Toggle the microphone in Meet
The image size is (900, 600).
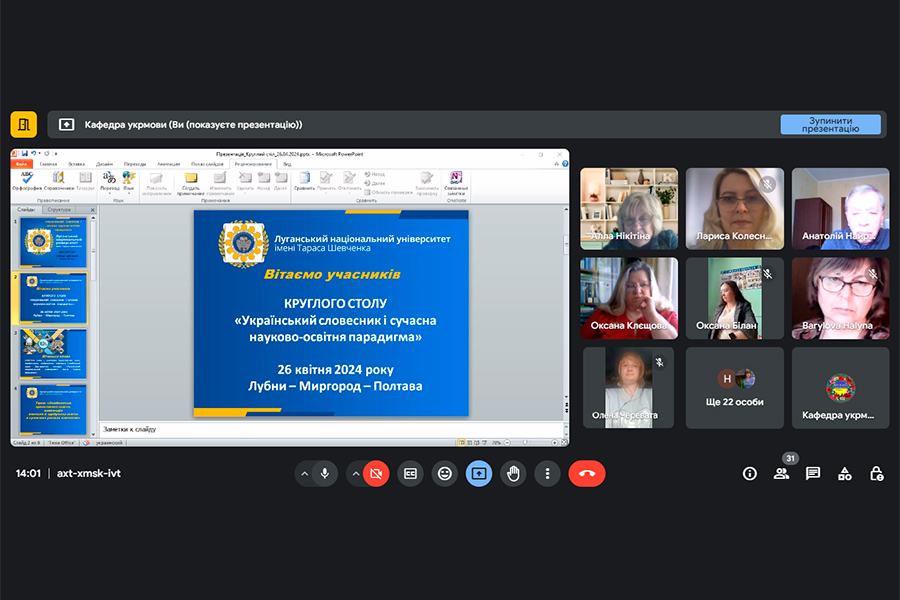pos(325,474)
